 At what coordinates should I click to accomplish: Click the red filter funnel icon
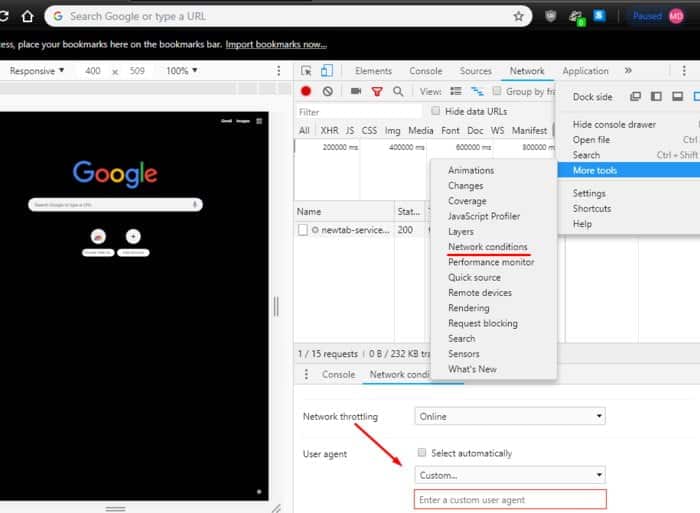point(377,92)
